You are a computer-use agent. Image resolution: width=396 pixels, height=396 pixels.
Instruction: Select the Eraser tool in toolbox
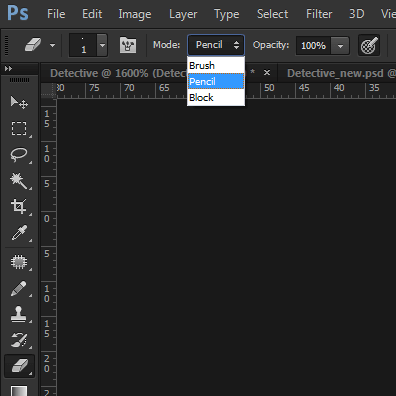19,366
